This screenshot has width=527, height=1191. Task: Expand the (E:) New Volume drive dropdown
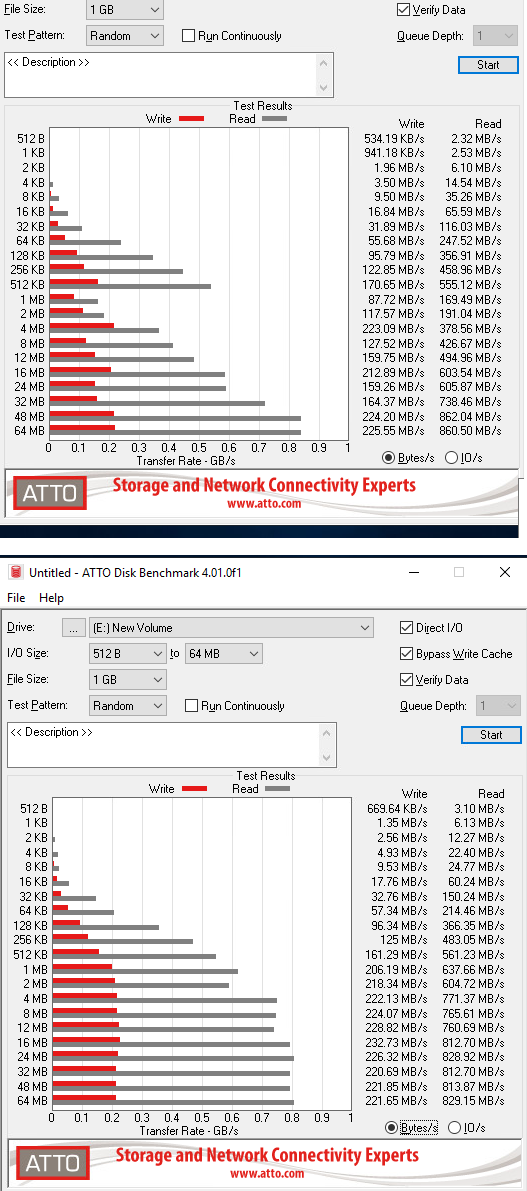[x=232, y=628]
